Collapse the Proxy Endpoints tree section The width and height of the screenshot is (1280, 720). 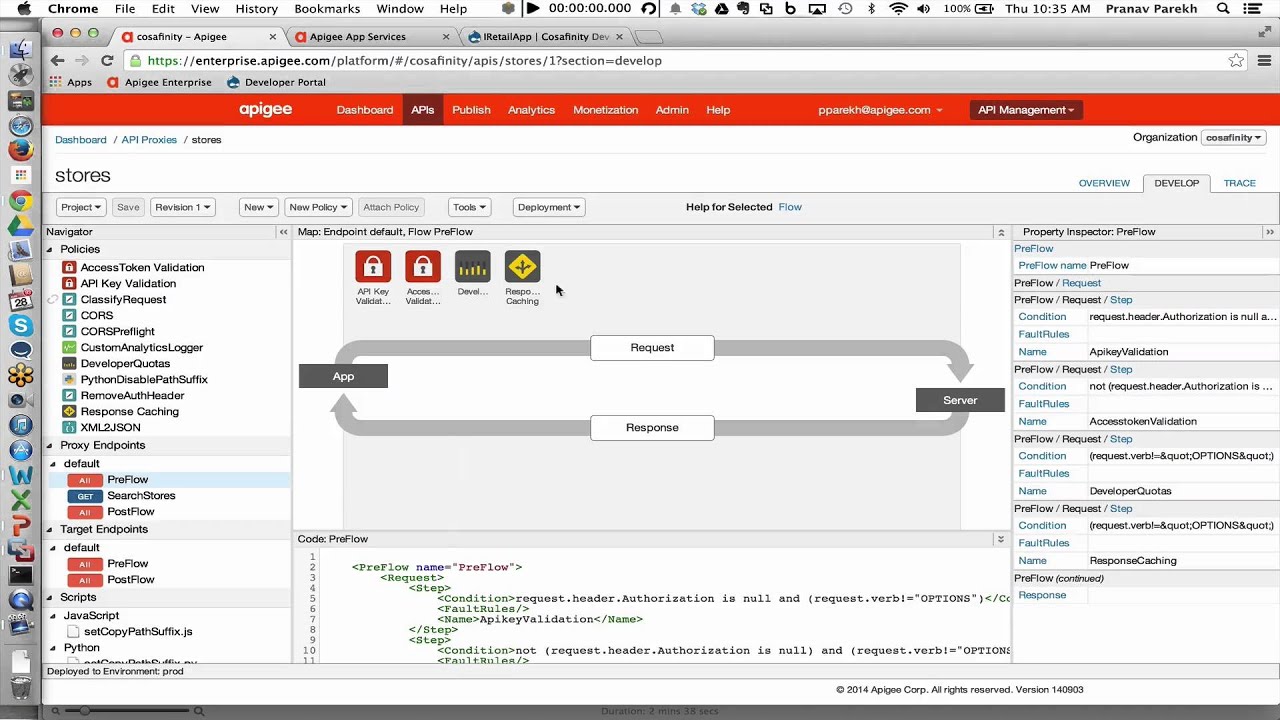pos(50,445)
